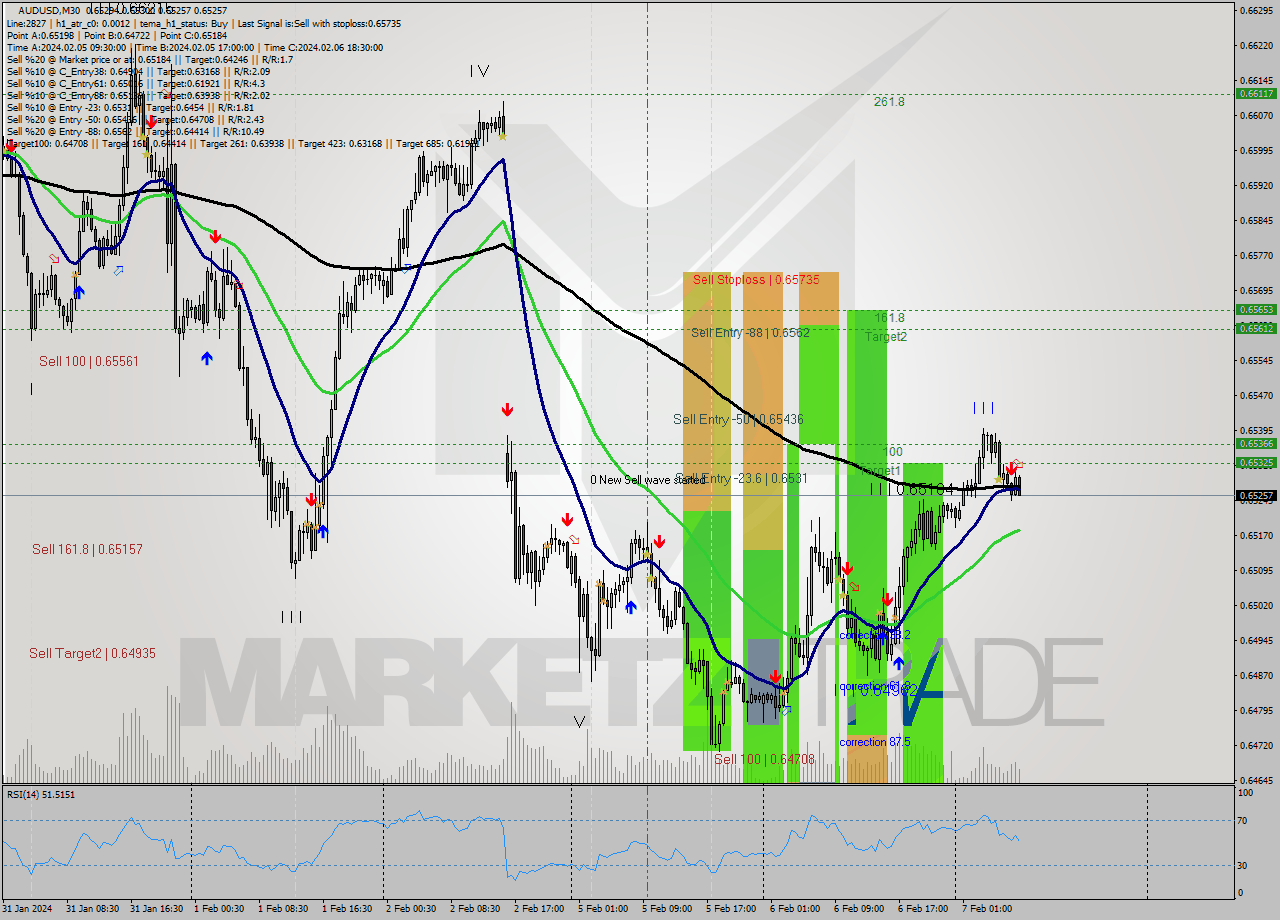This screenshot has height=920, width=1280.
Task: Click the '2 Feb 17:00' time axis label
Action: [538, 909]
